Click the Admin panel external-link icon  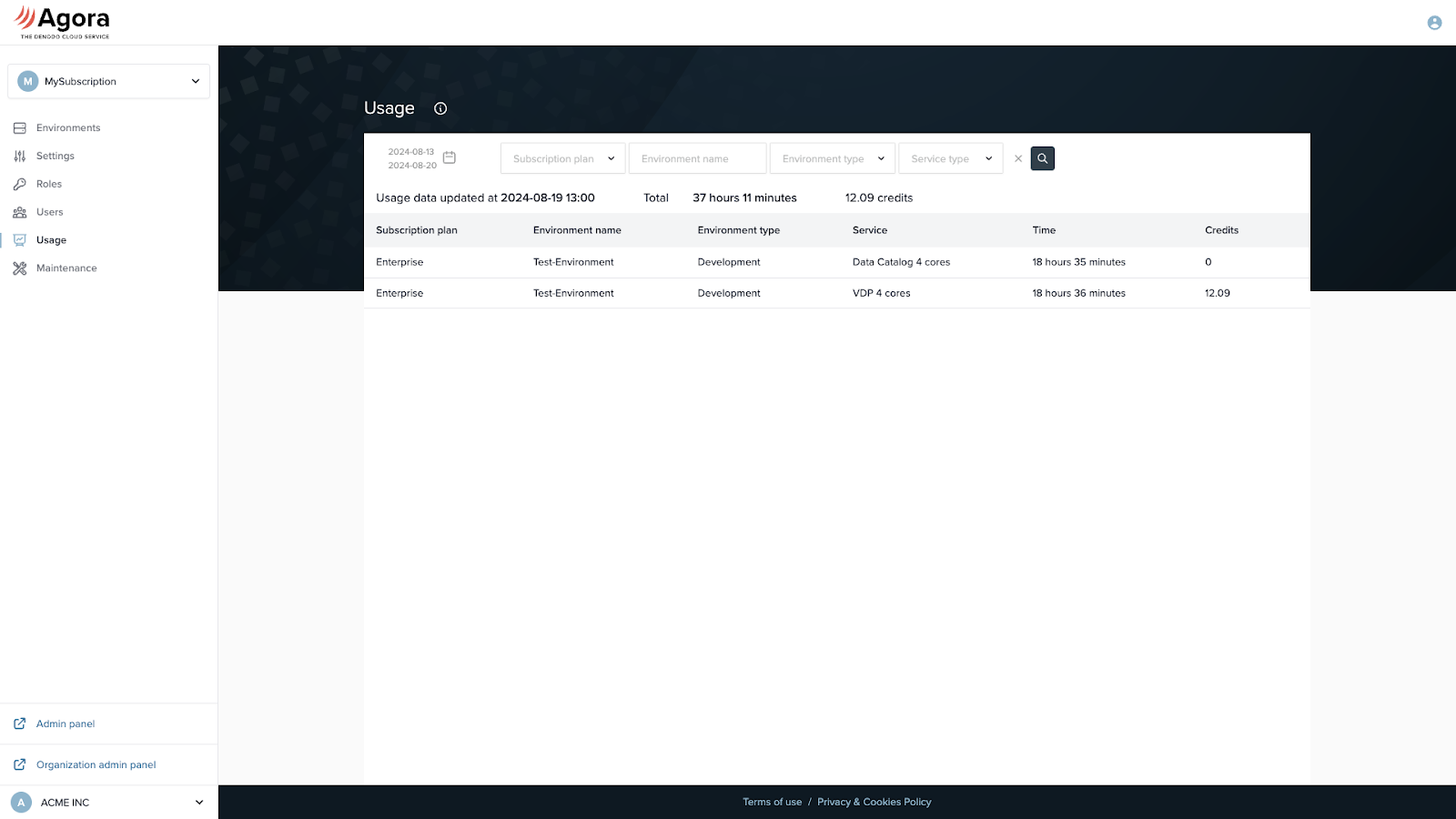[19, 724]
